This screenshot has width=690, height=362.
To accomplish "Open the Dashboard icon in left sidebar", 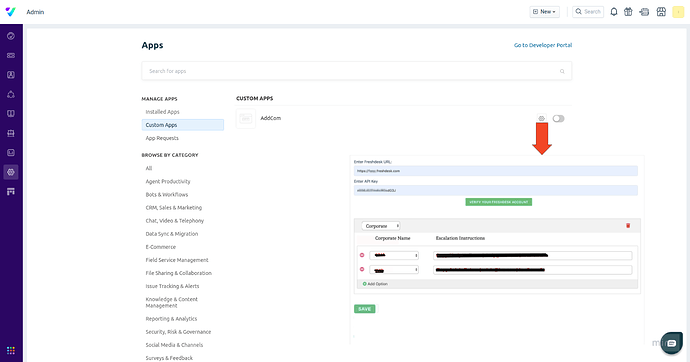I will [11, 36].
